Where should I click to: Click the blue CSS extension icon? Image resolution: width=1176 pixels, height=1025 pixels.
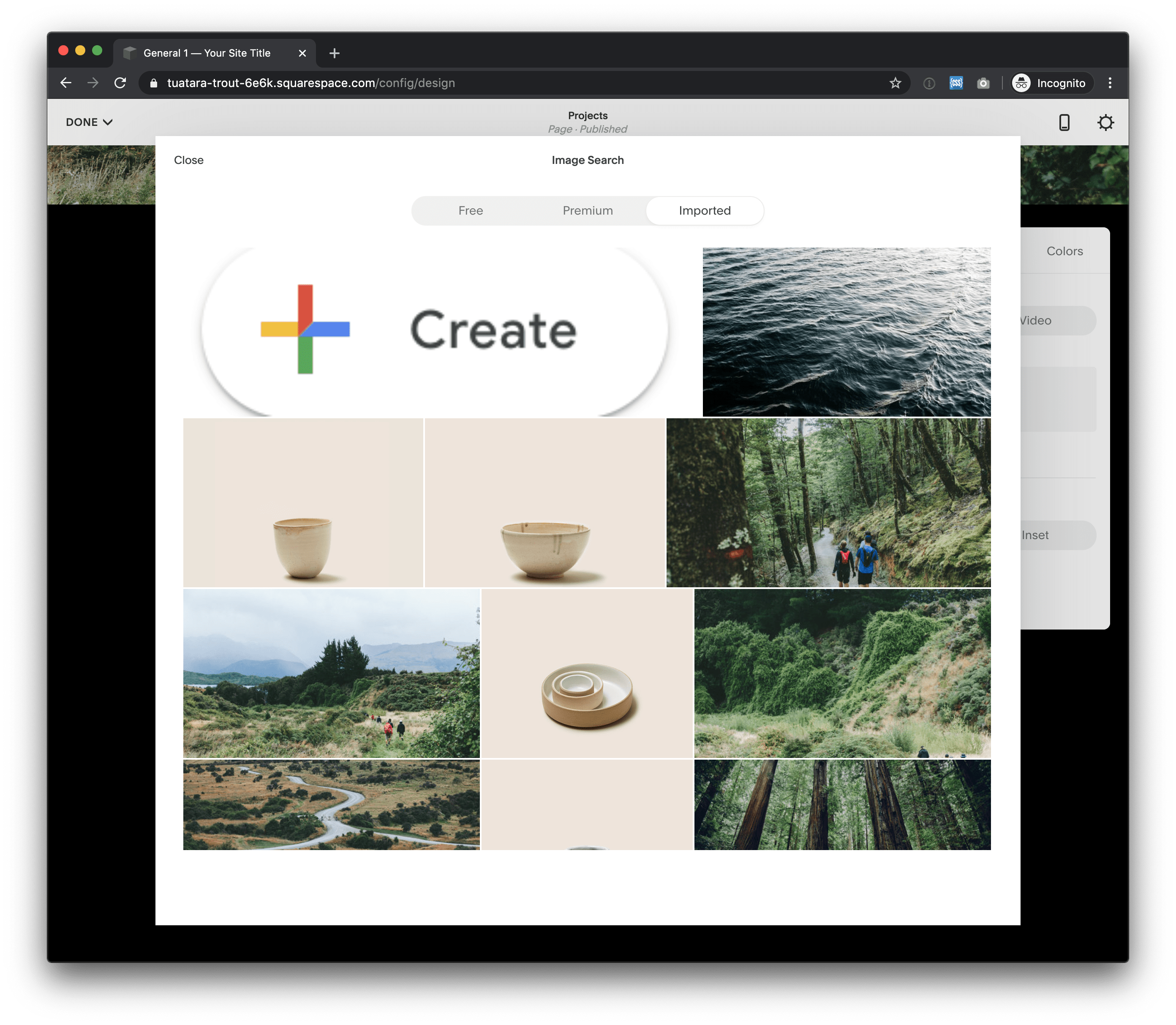point(956,83)
